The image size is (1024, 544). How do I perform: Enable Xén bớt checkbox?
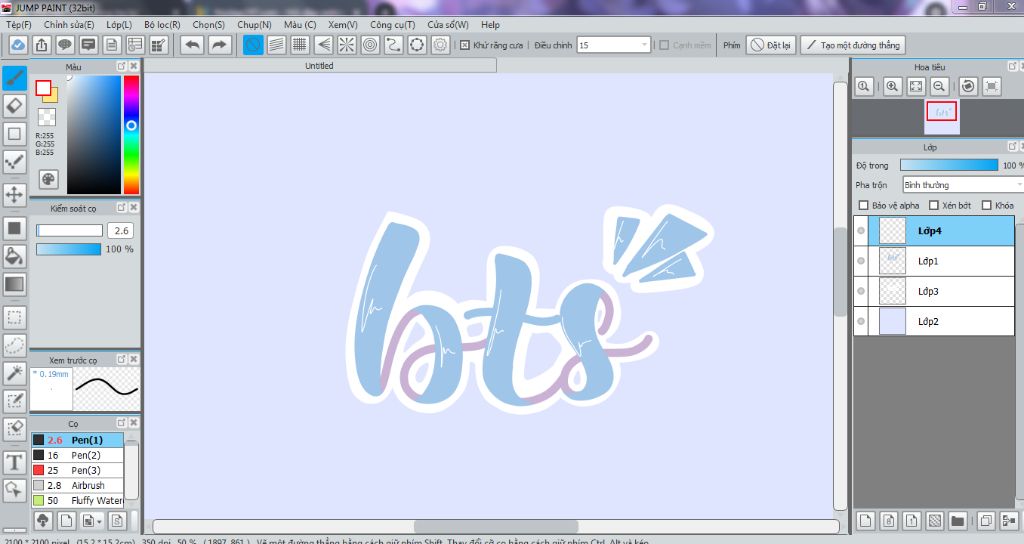tap(934, 205)
